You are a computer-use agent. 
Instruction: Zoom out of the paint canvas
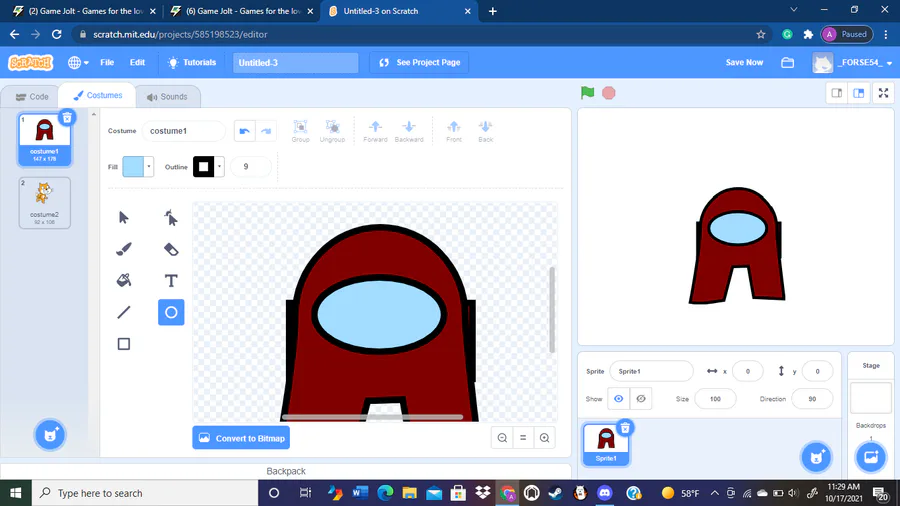click(x=502, y=438)
